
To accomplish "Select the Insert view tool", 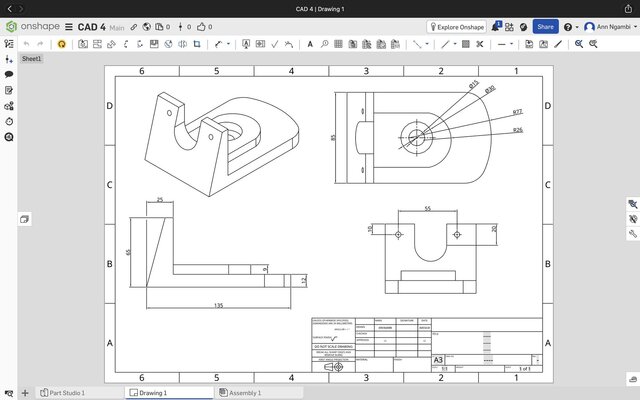I will pos(83,44).
